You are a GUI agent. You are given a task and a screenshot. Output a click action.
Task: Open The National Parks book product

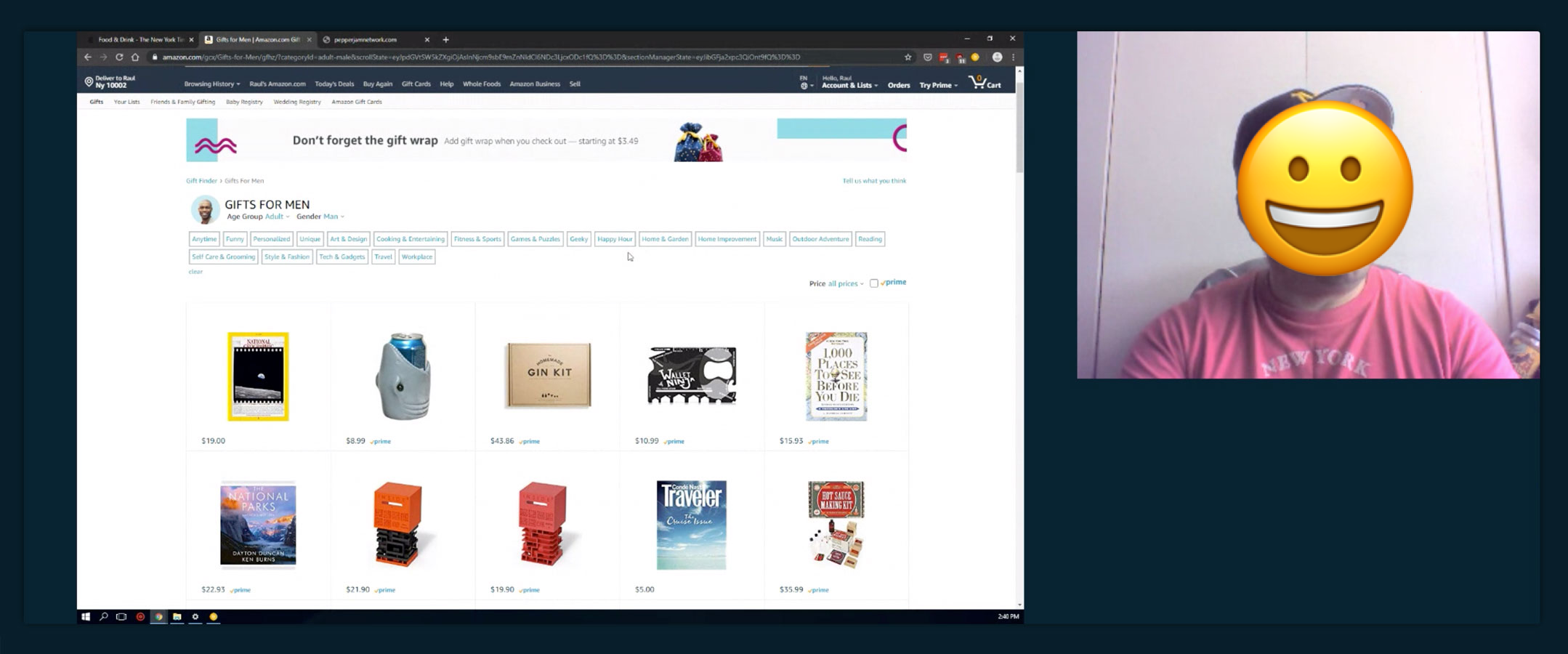pos(258,523)
